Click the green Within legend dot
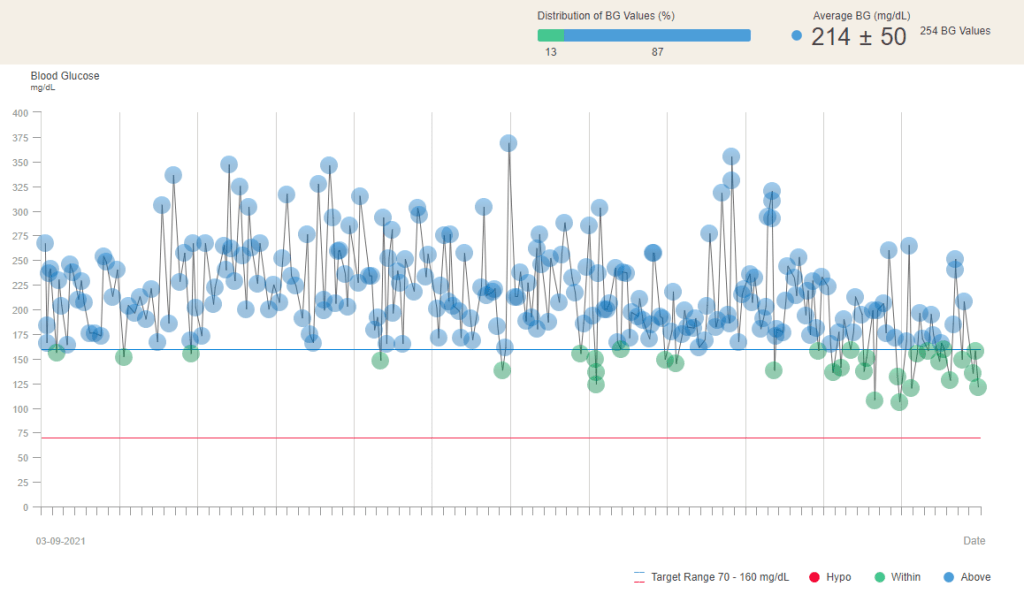The width and height of the screenshot is (1024, 594). click(x=879, y=577)
